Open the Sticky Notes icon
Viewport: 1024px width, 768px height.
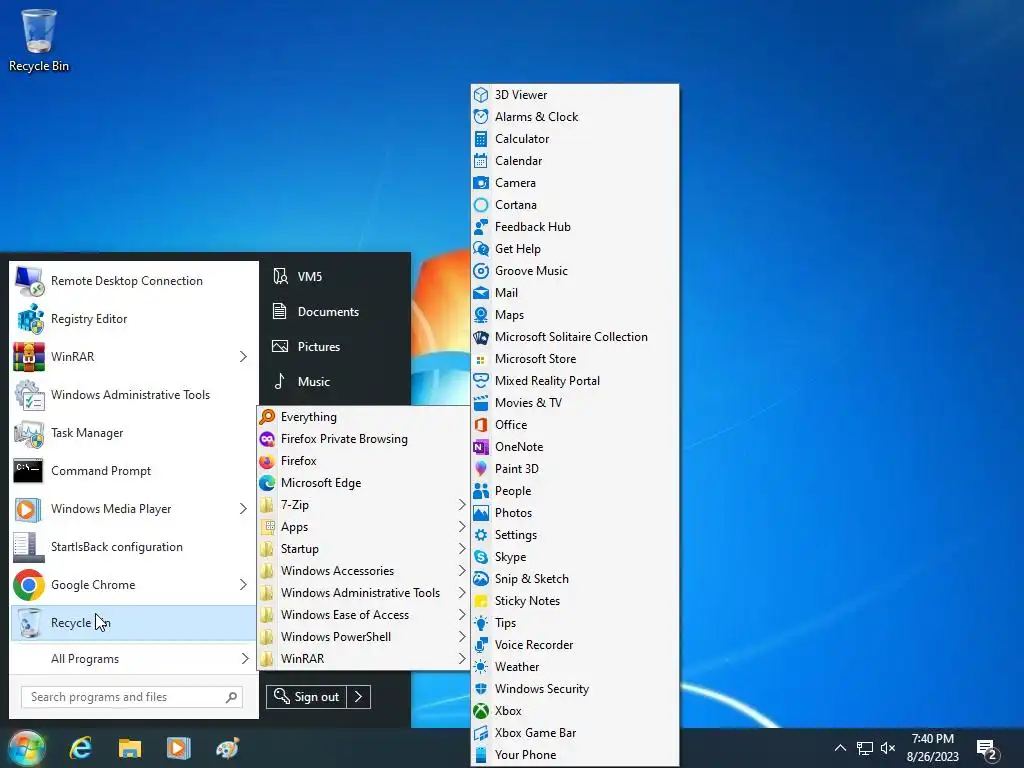coord(481,601)
